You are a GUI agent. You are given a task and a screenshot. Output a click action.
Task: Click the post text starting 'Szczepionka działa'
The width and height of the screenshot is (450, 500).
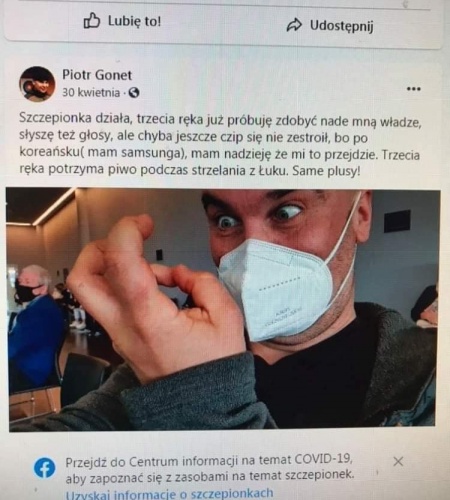[x=221, y=146]
